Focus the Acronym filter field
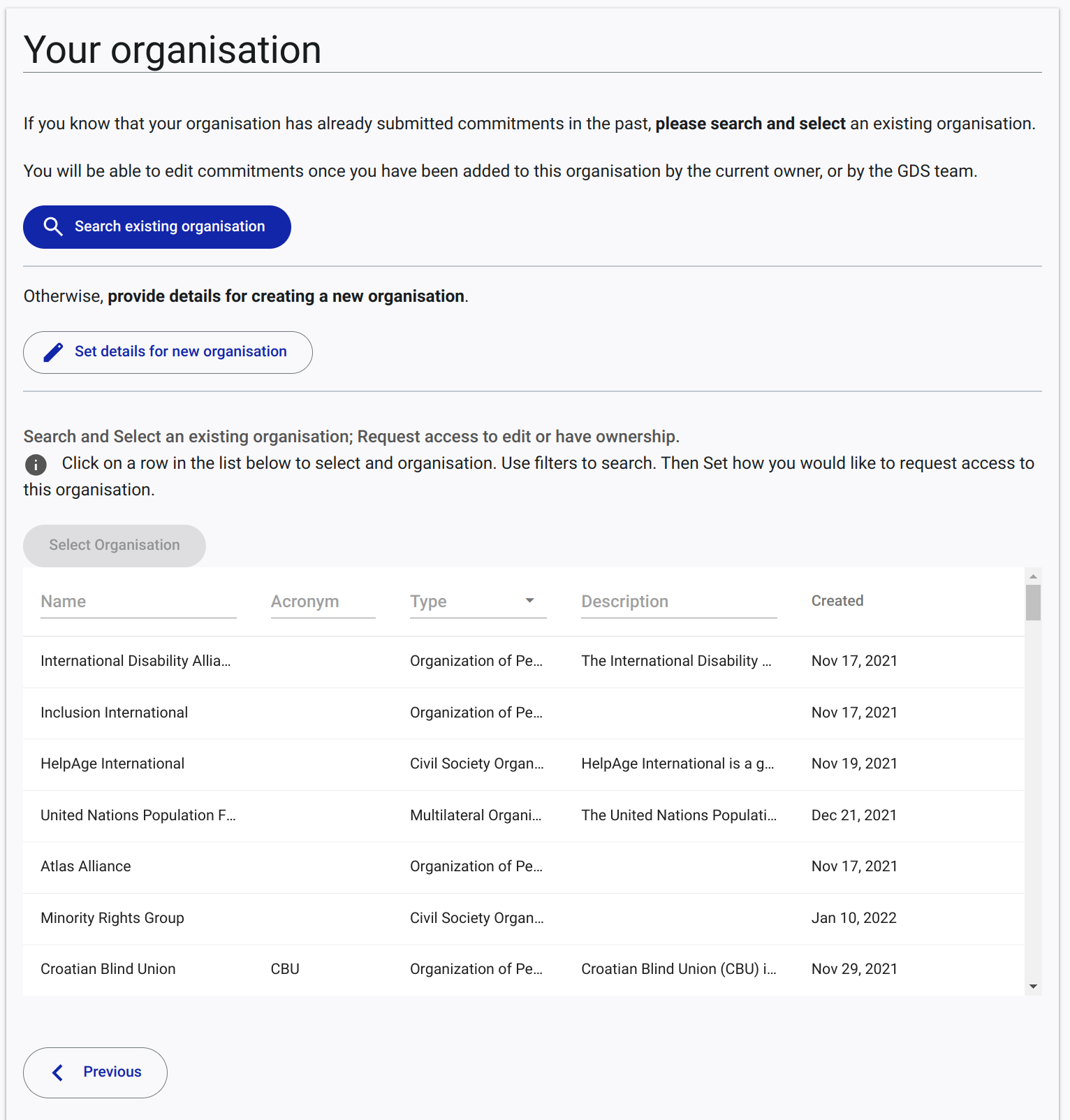The width and height of the screenshot is (1070, 1120). tap(323, 602)
